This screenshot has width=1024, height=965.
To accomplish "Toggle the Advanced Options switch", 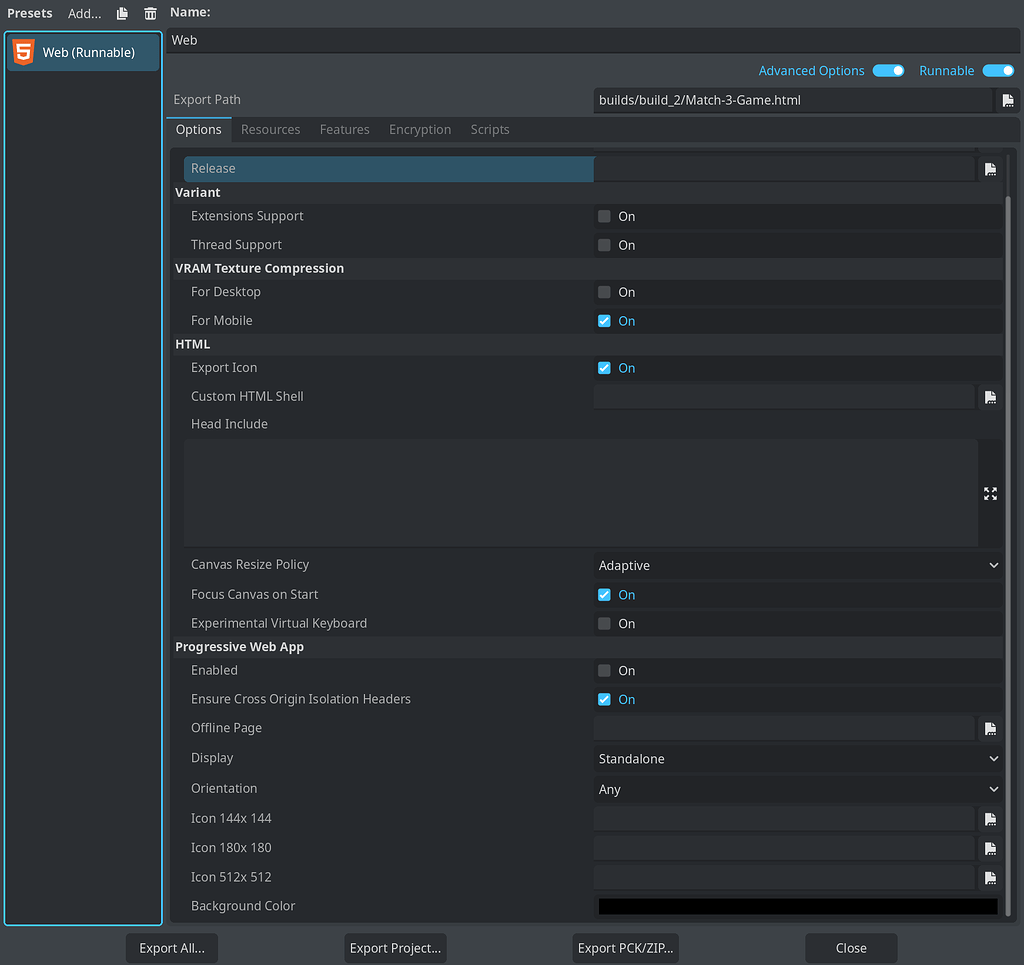I will click(888, 70).
